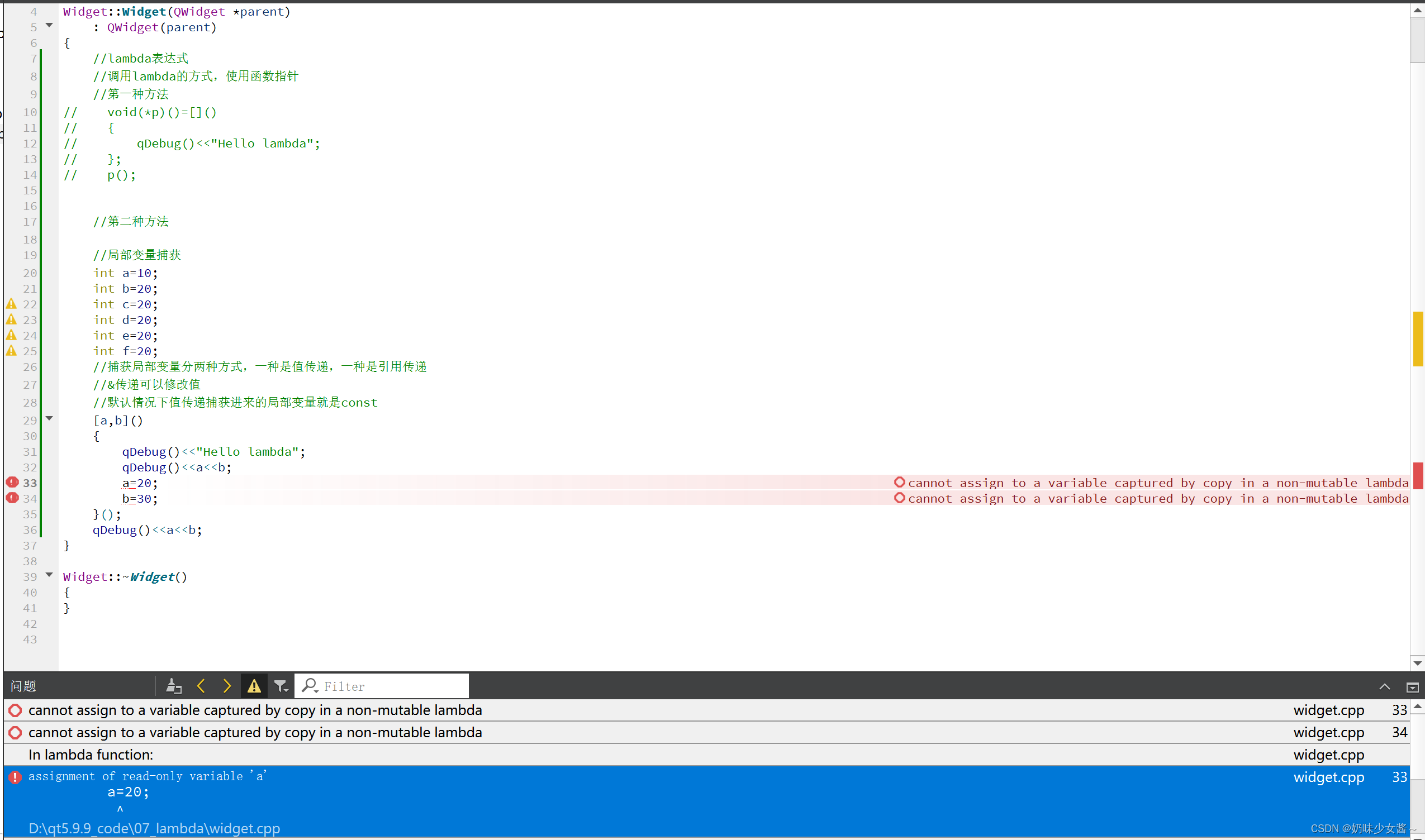Place cursor on 'b=30;' at line 34
Image resolution: width=1425 pixels, height=840 pixels.
(x=140, y=499)
